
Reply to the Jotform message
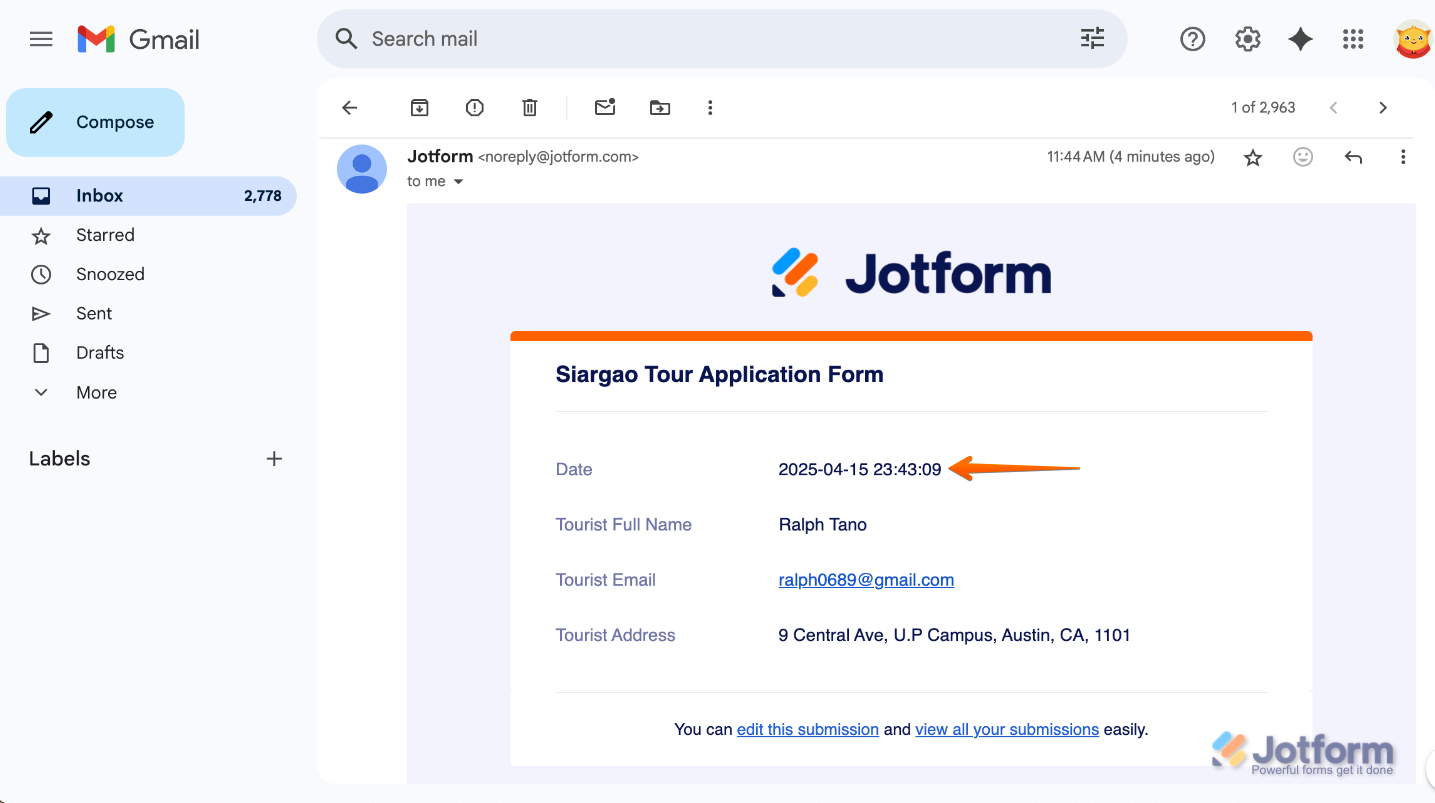pos(1353,157)
